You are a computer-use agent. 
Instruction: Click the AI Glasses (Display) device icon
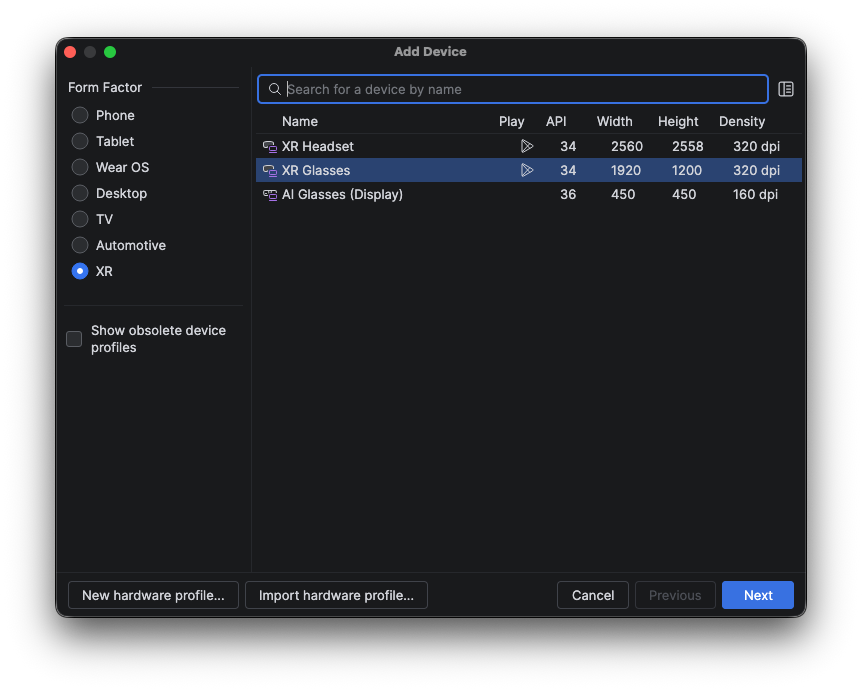click(269, 195)
